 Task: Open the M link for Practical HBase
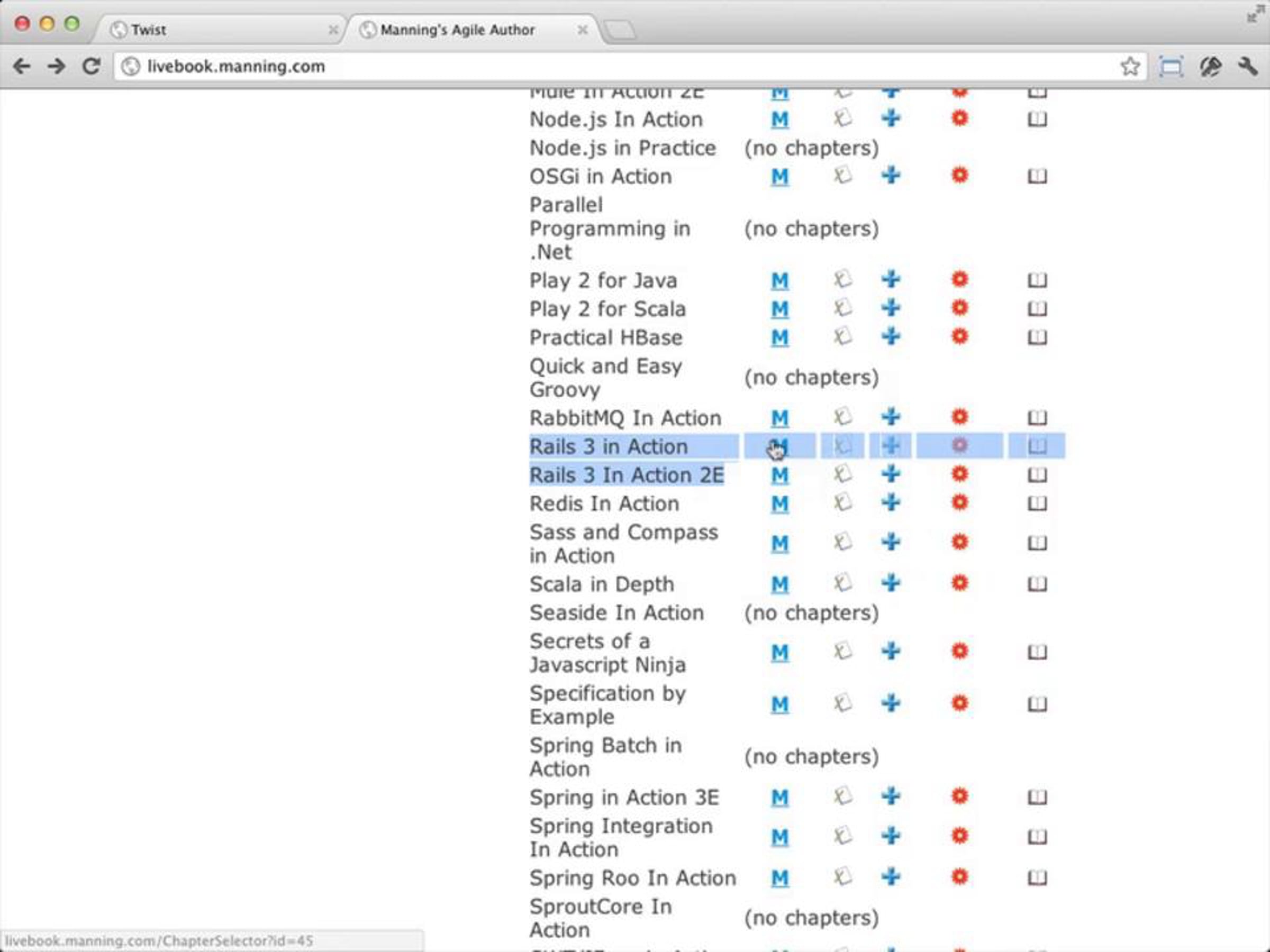[x=779, y=337]
